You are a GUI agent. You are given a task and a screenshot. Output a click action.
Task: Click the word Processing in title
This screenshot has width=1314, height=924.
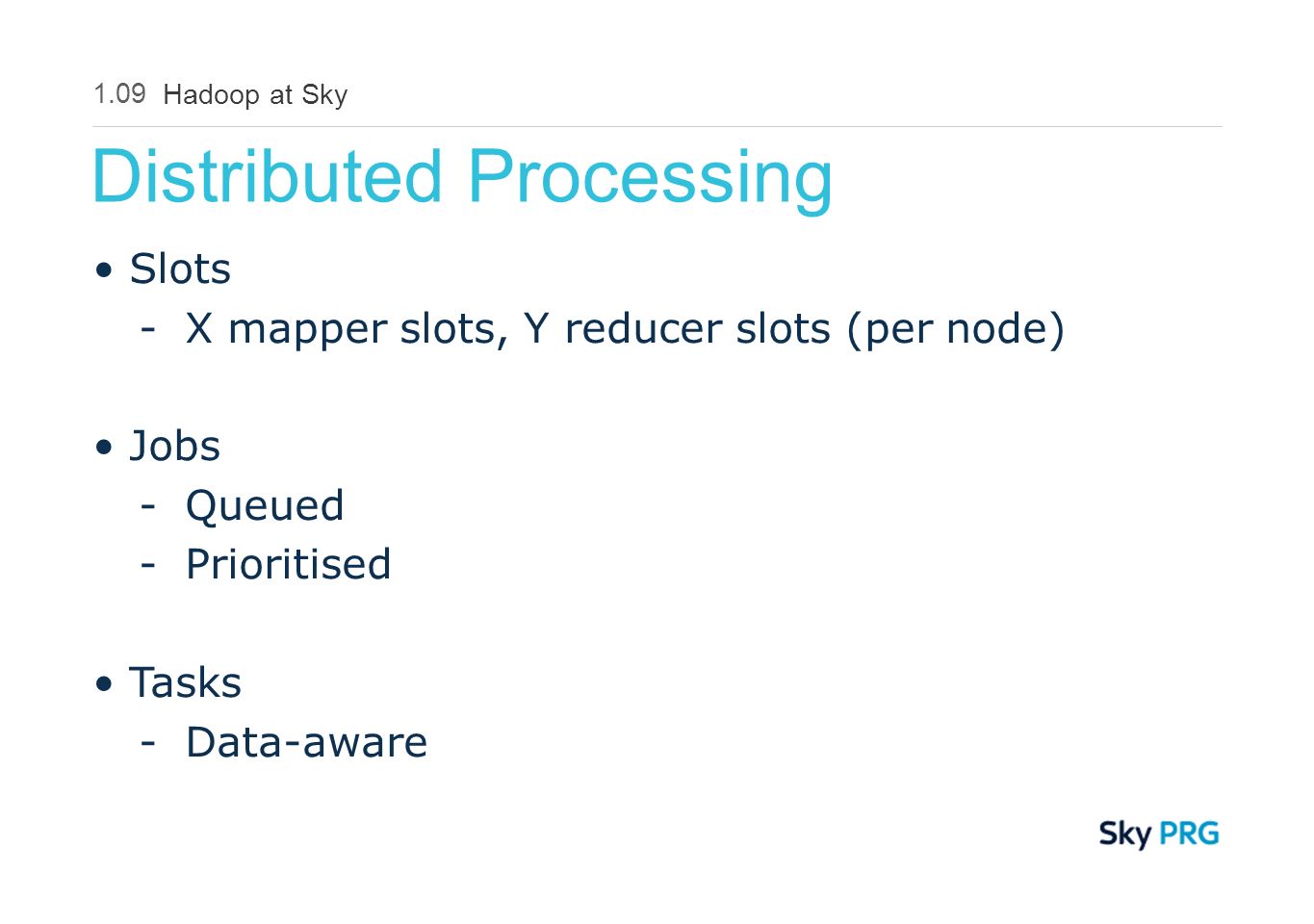(x=650, y=178)
